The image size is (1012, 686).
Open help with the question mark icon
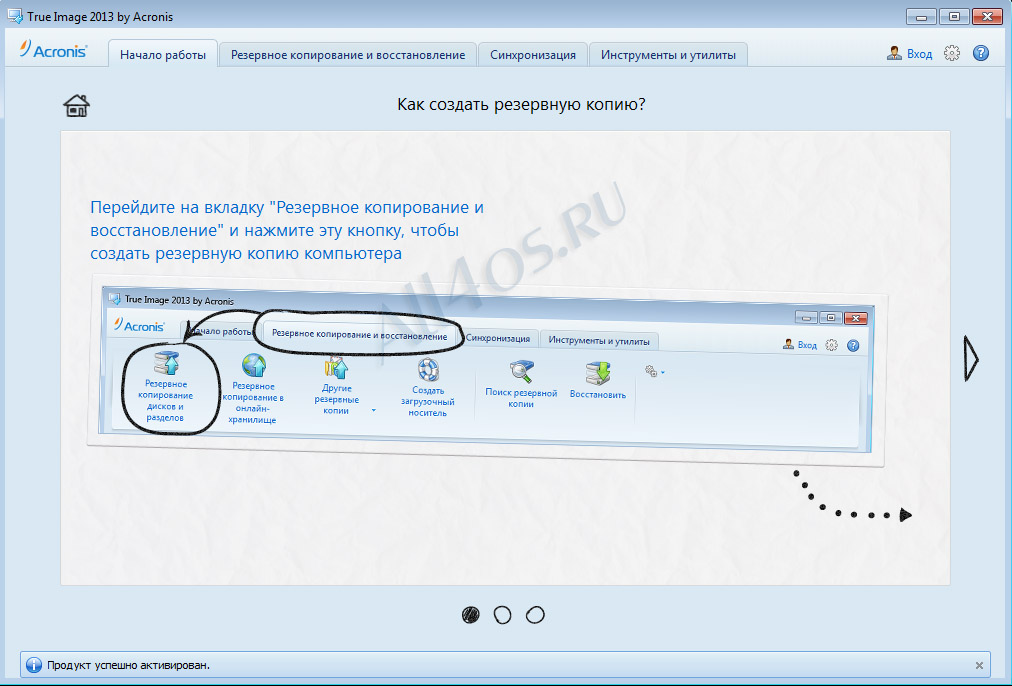click(x=980, y=54)
